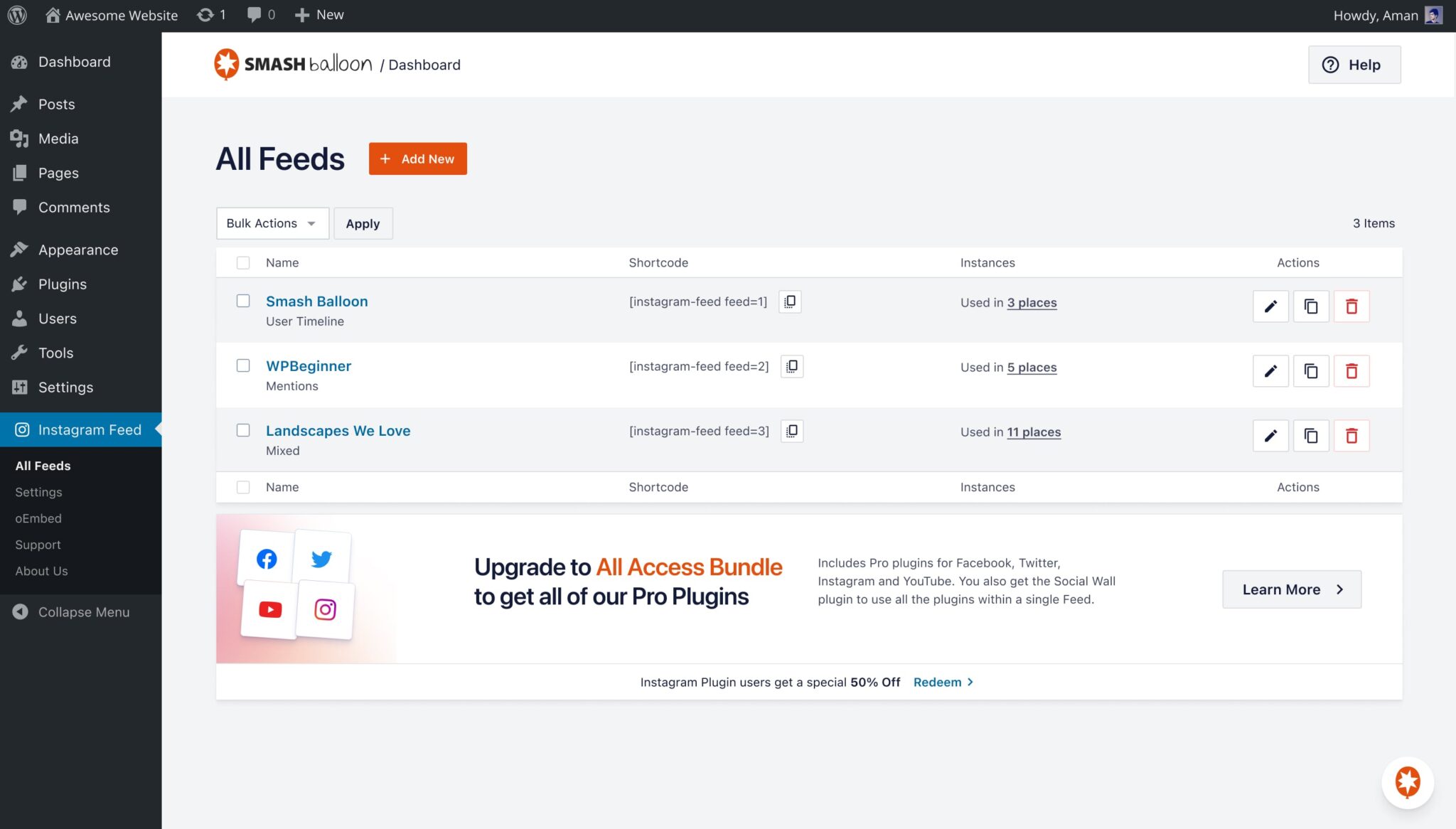Delete the Smash Balloon feed
This screenshot has height=829, width=1456.
[1351, 306]
